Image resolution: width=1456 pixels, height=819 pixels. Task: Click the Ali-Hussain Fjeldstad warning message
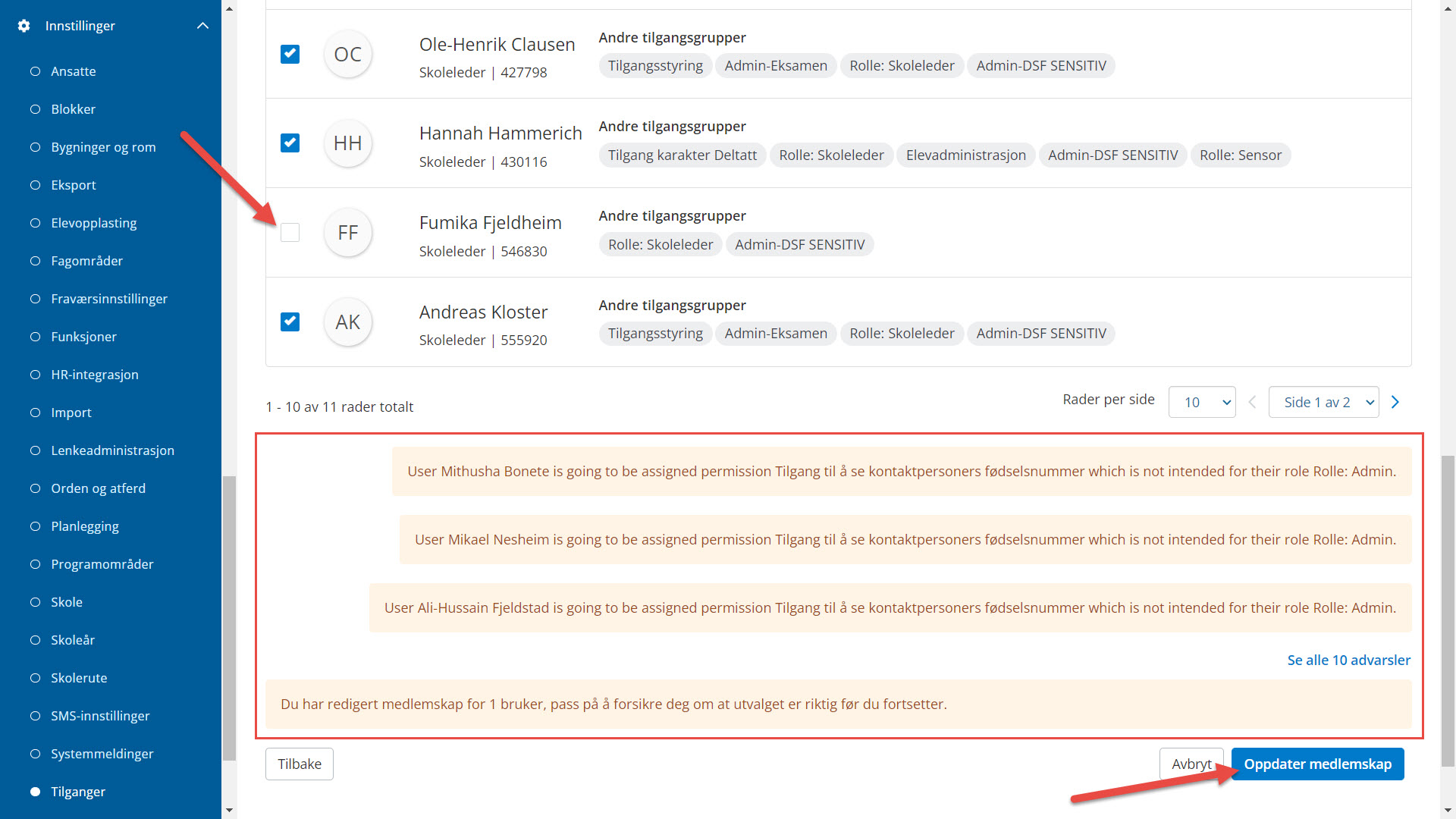(890, 607)
